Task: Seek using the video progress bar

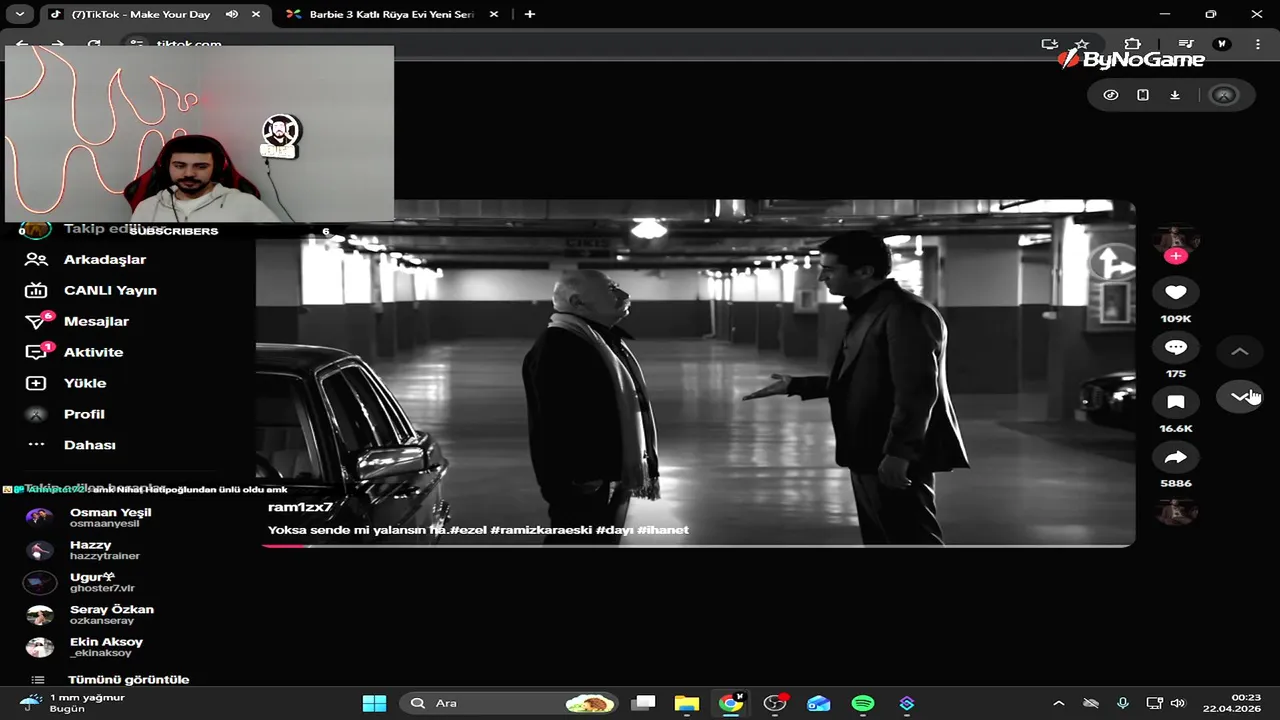Action: (696, 545)
